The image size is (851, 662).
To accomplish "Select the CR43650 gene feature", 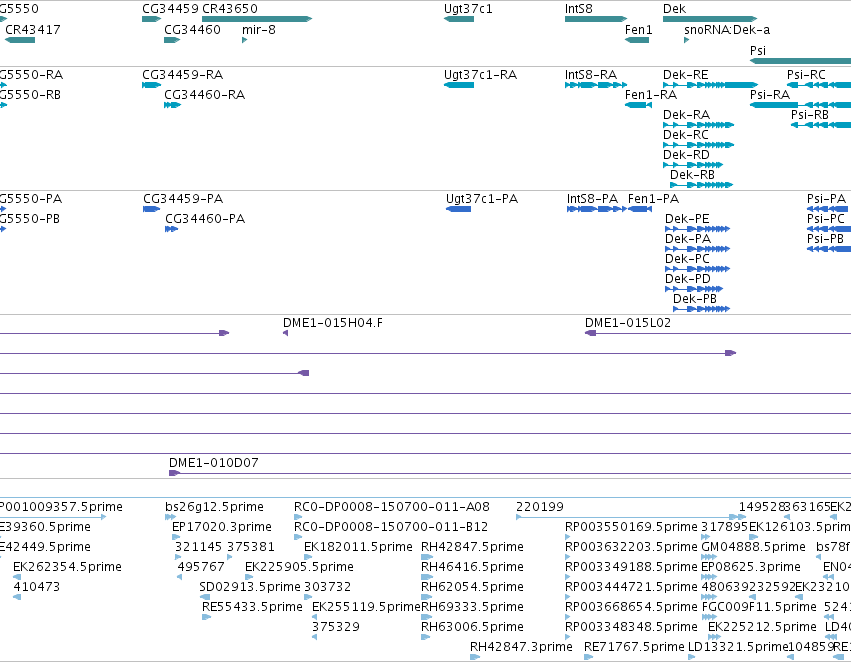I will click(257, 19).
